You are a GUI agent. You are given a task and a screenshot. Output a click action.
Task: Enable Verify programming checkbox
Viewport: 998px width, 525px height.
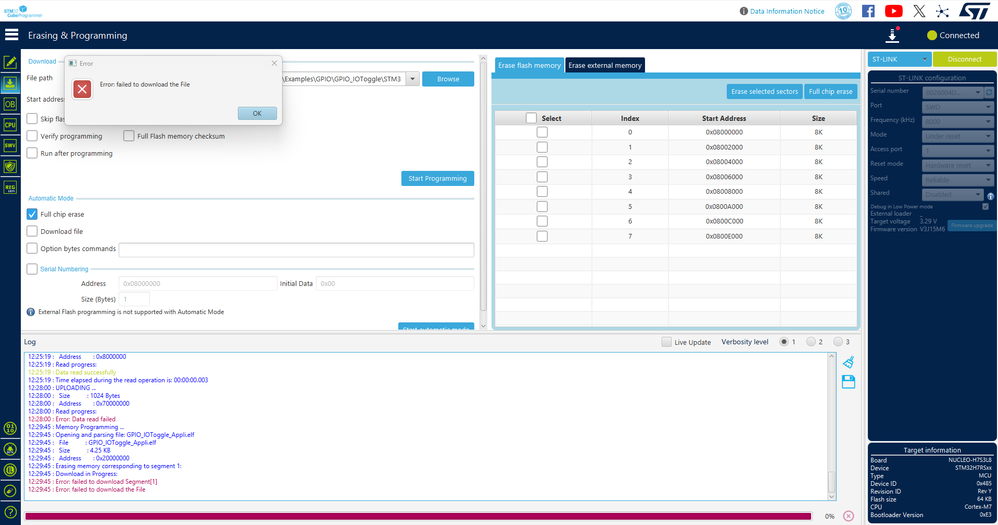pyautogui.click(x=32, y=136)
